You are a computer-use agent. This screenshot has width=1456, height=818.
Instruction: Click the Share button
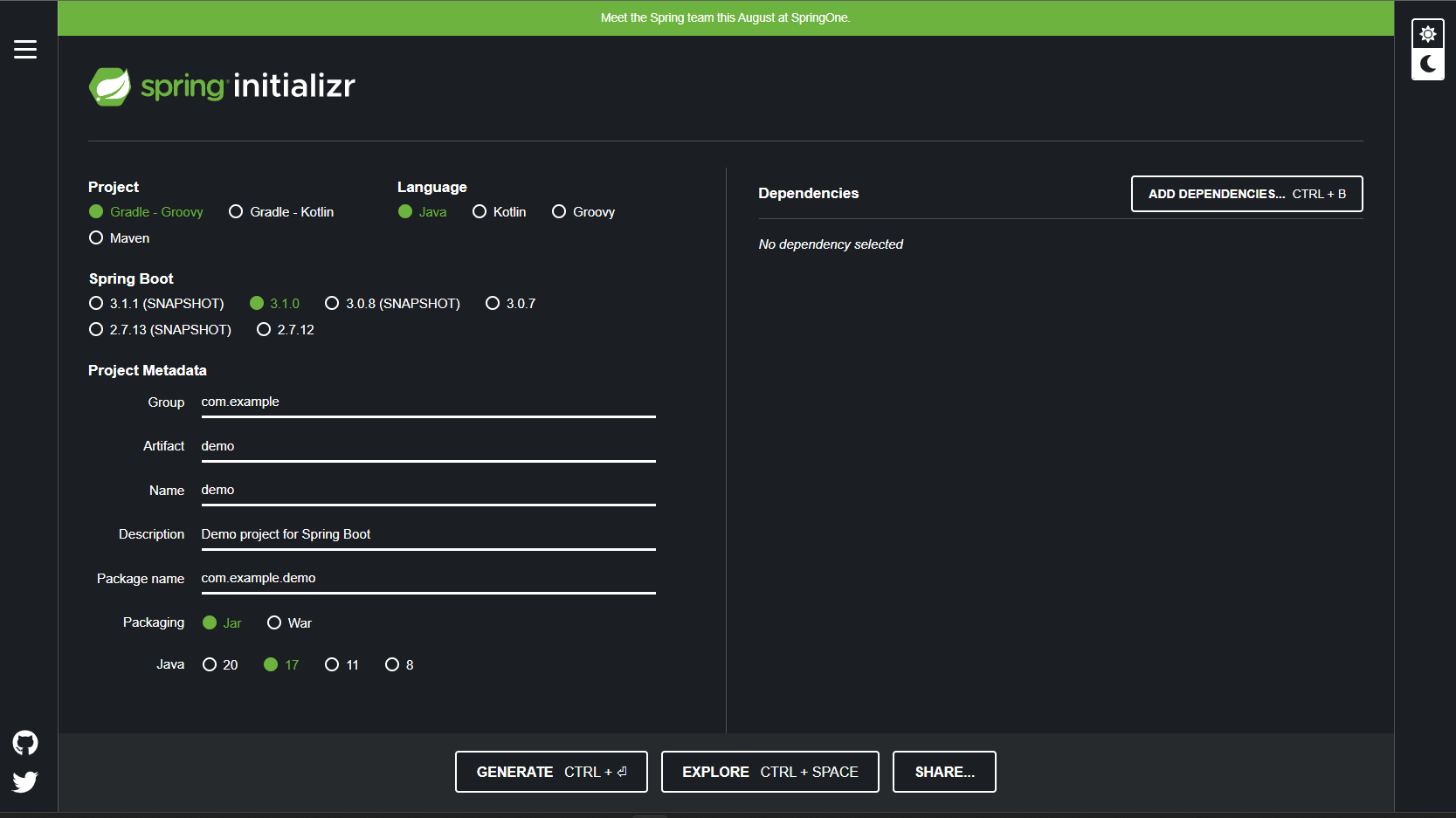(944, 772)
